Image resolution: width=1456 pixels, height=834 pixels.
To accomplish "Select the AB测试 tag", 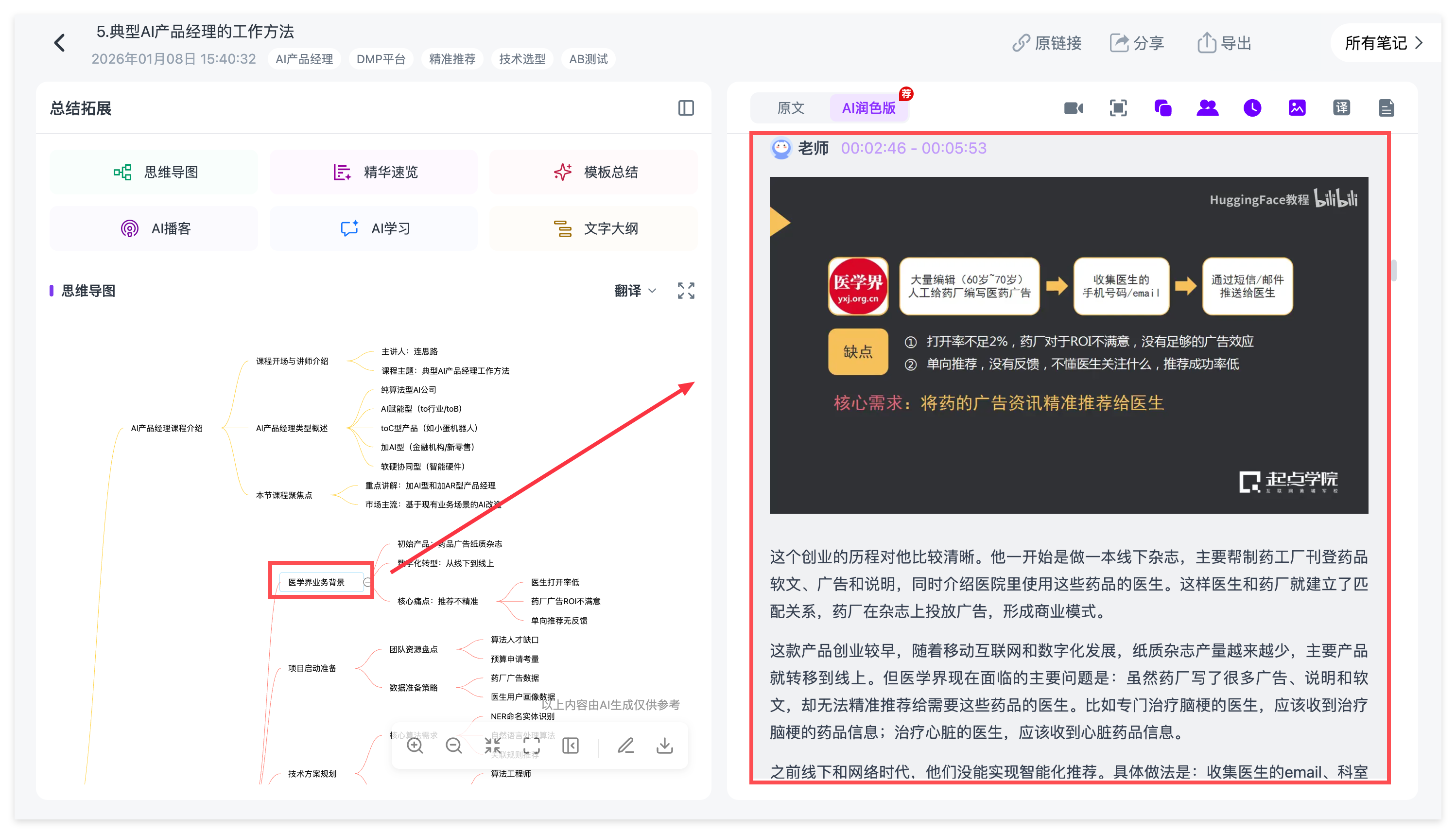I will [x=588, y=59].
